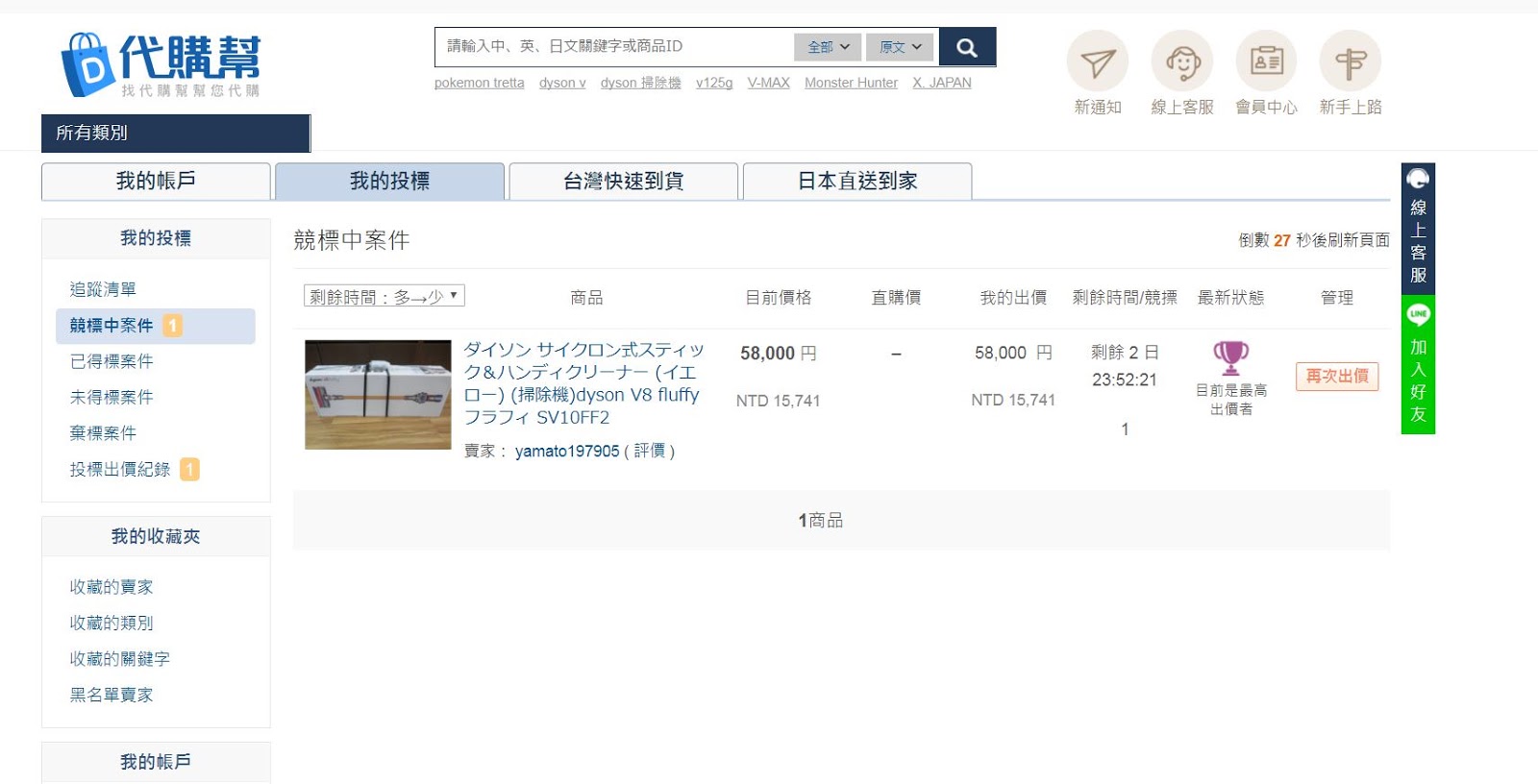Click remaining time 23:52:21
This screenshot has height=784, width=1538.
pos(1125,380)
